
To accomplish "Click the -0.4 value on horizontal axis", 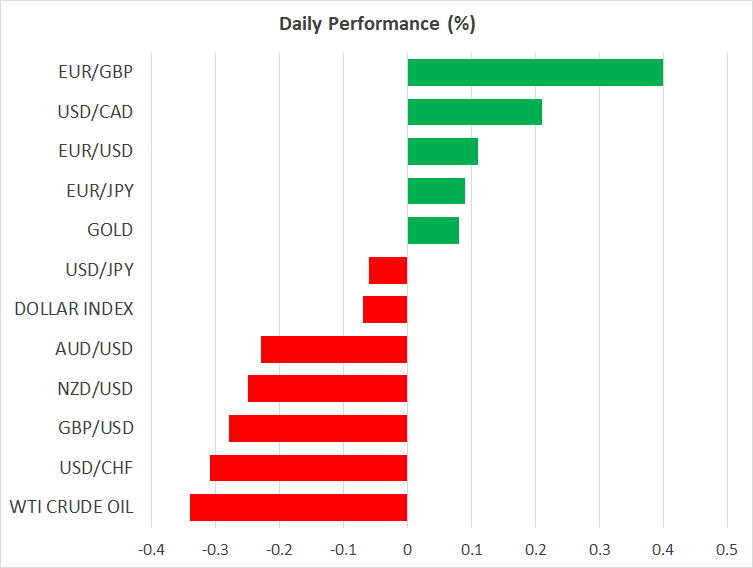I will click(x=151, y=550).
